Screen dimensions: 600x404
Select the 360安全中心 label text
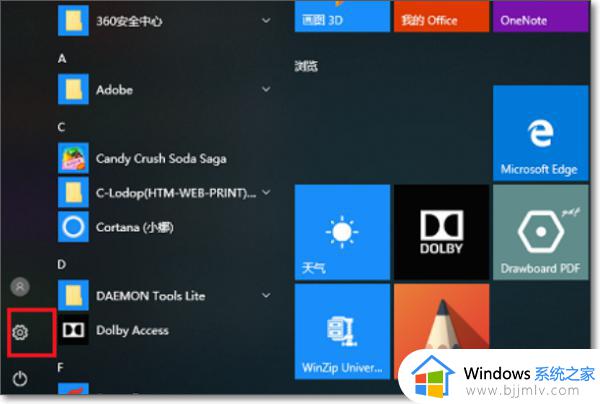[x=129, y=21]
